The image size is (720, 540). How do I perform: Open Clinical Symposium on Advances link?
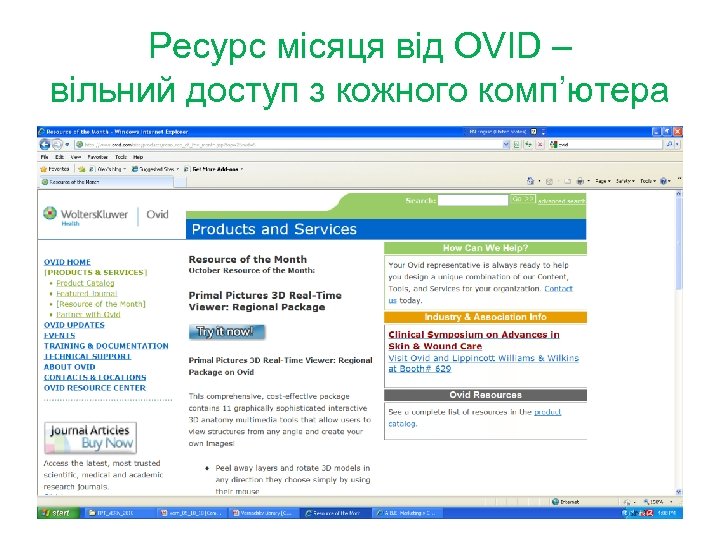click(473, 340)
